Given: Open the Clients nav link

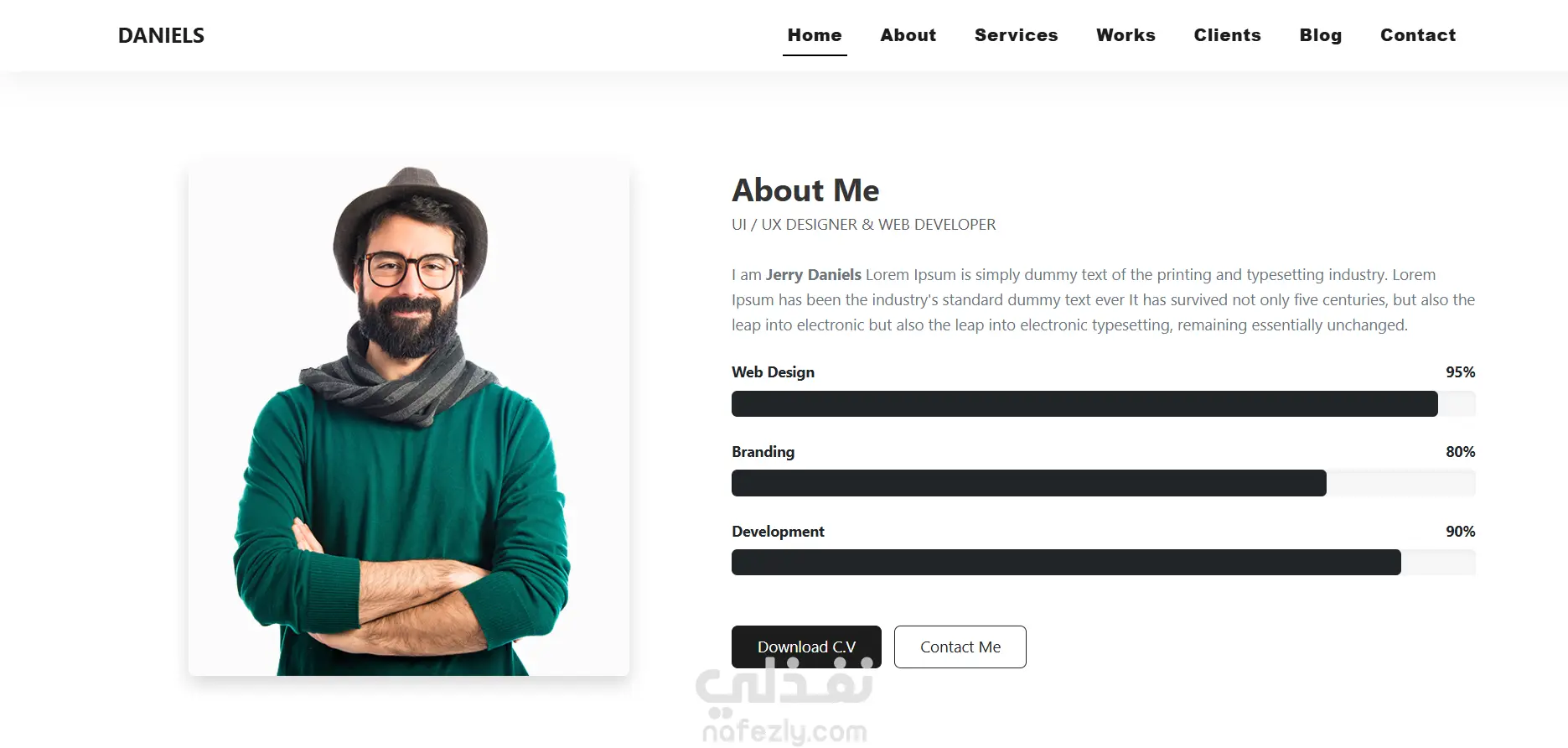Looking at the screenshot, I should click(1228, 35).
